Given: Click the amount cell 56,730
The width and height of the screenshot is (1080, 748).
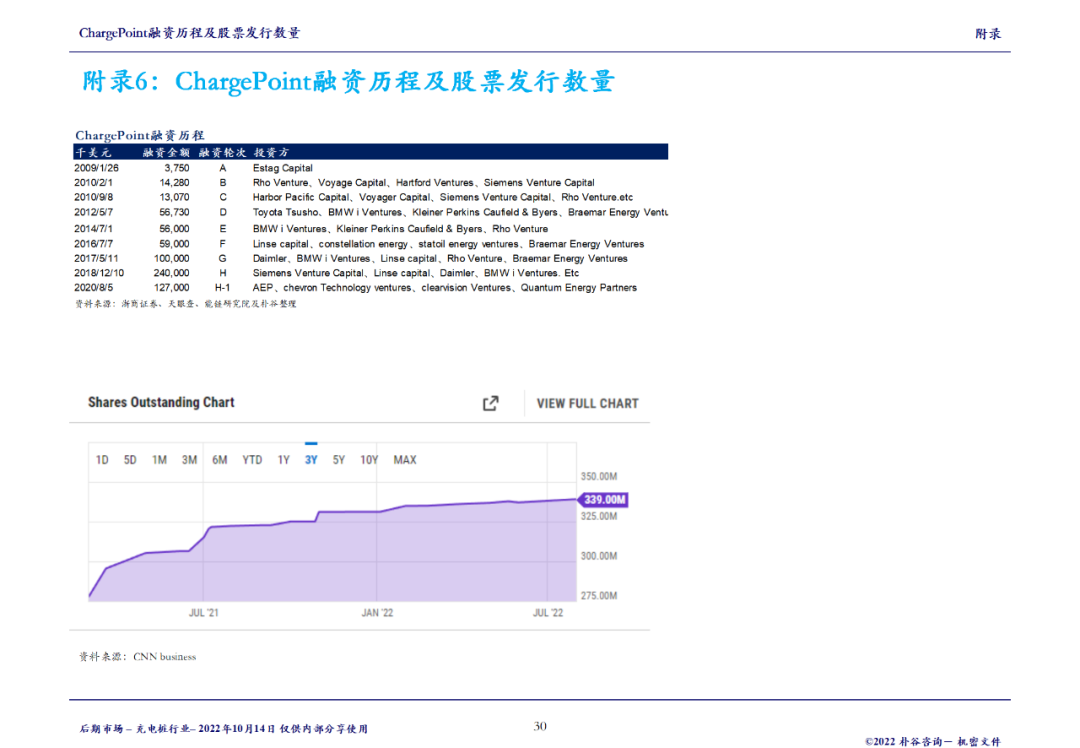Looking at the screenshot, I should [174, 212].
